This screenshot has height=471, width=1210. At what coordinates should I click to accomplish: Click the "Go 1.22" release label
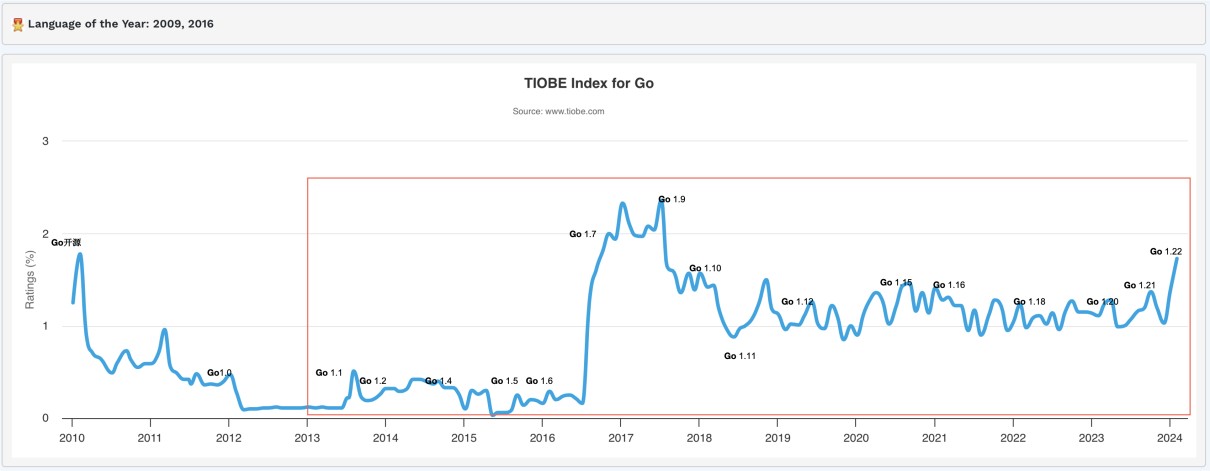coord(1166,252)
